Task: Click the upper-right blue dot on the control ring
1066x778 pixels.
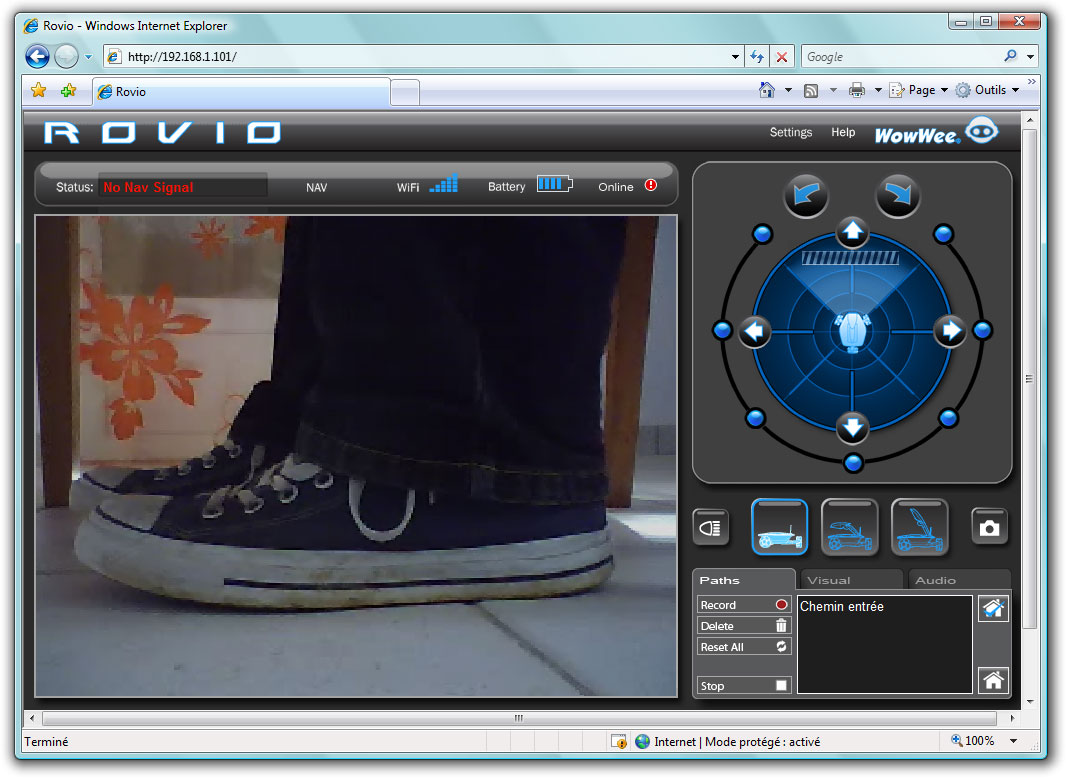Action: (943, 235)
